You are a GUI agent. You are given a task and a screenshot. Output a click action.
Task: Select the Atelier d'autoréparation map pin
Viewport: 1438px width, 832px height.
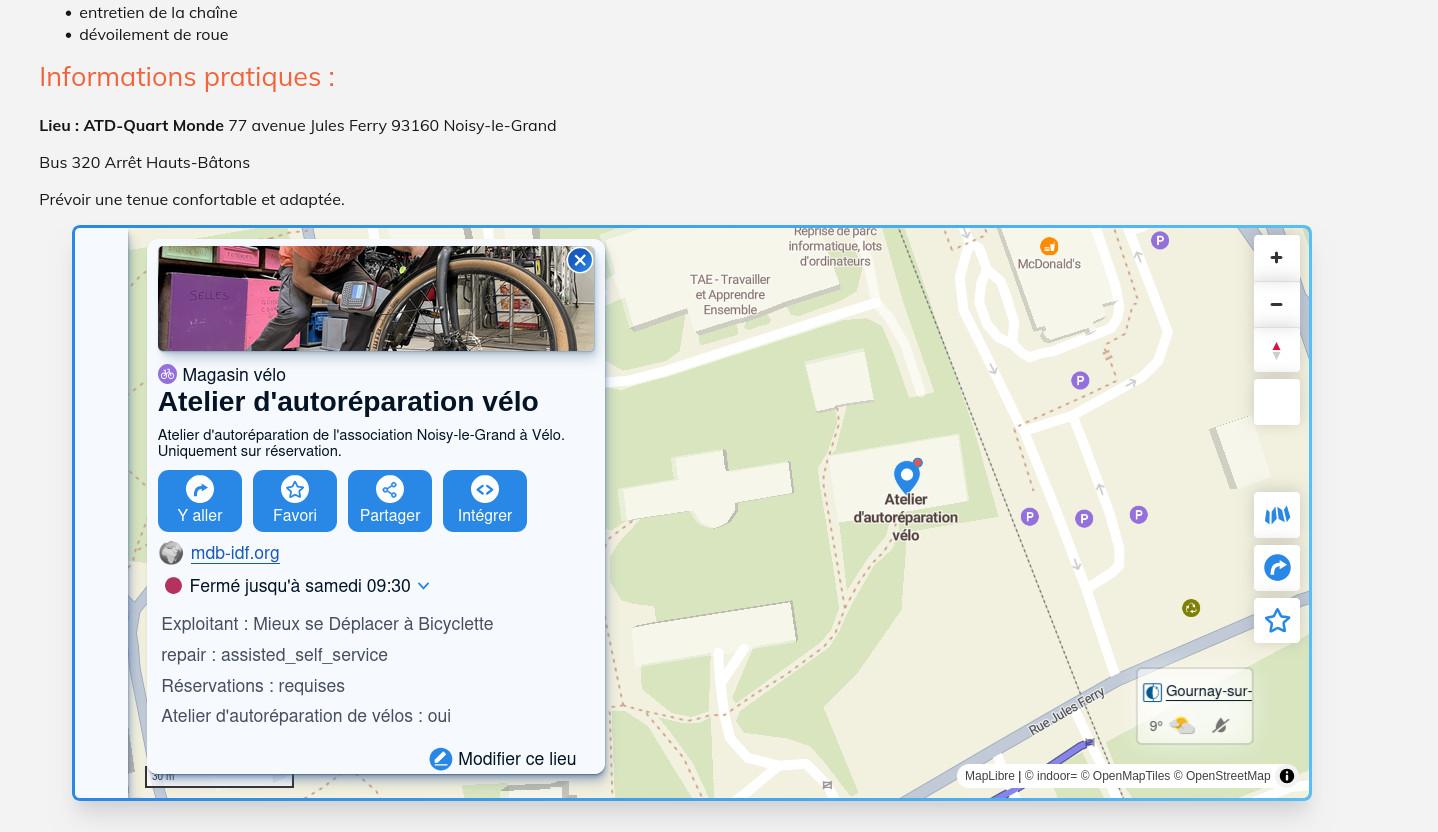click(x=906, y=476)
